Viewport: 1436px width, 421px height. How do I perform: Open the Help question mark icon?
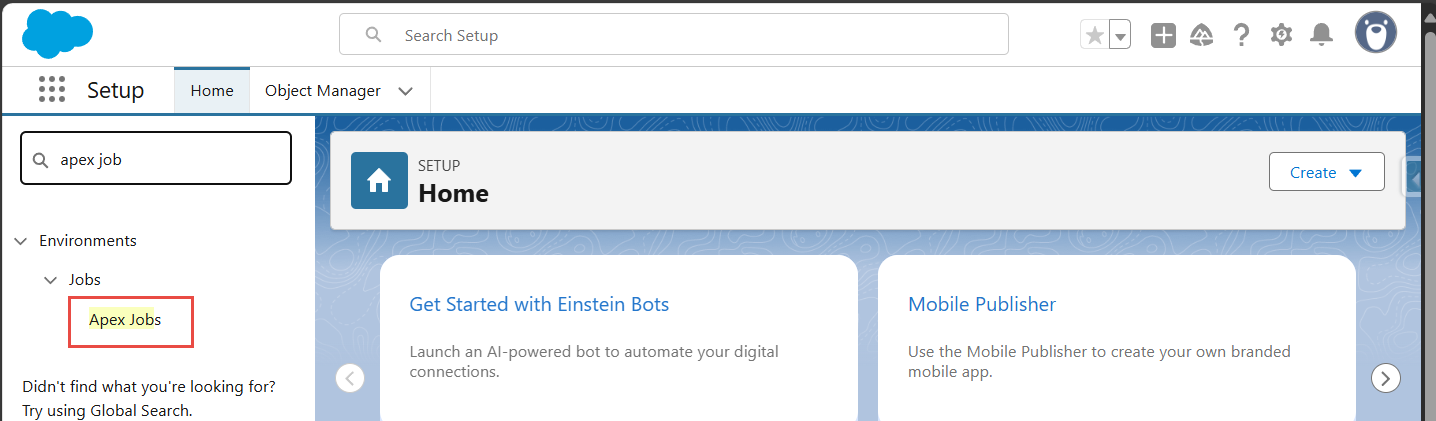(1241, 35)
